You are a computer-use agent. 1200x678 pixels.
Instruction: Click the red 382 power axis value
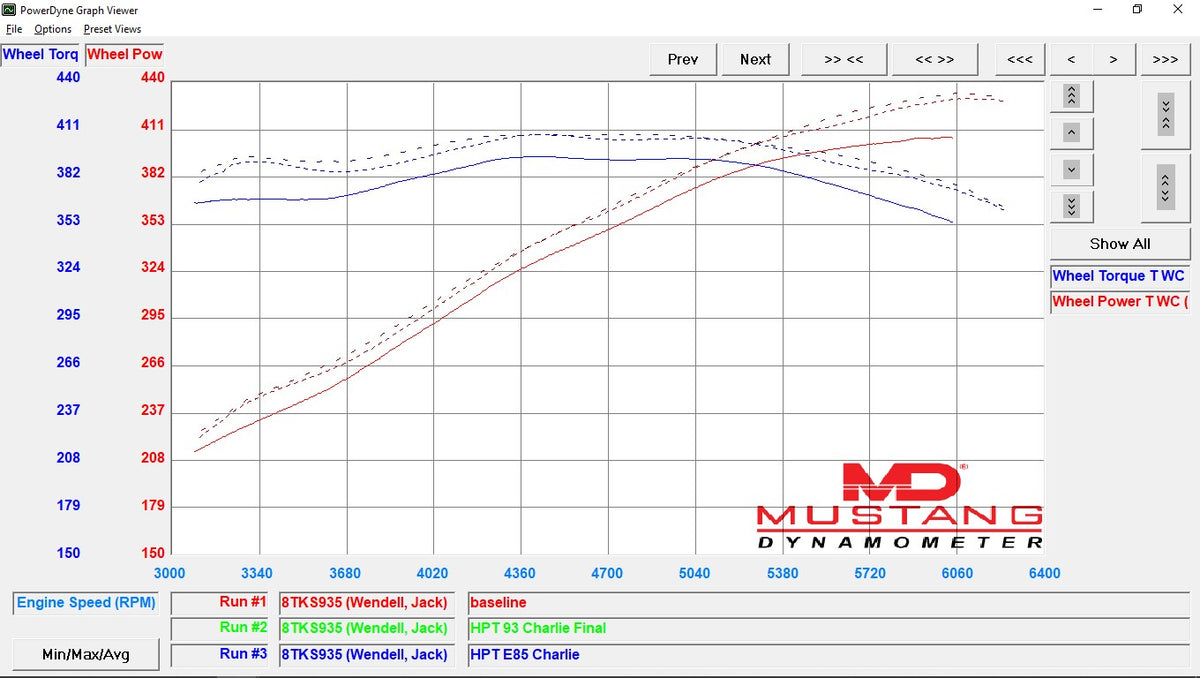pos(152,173)
